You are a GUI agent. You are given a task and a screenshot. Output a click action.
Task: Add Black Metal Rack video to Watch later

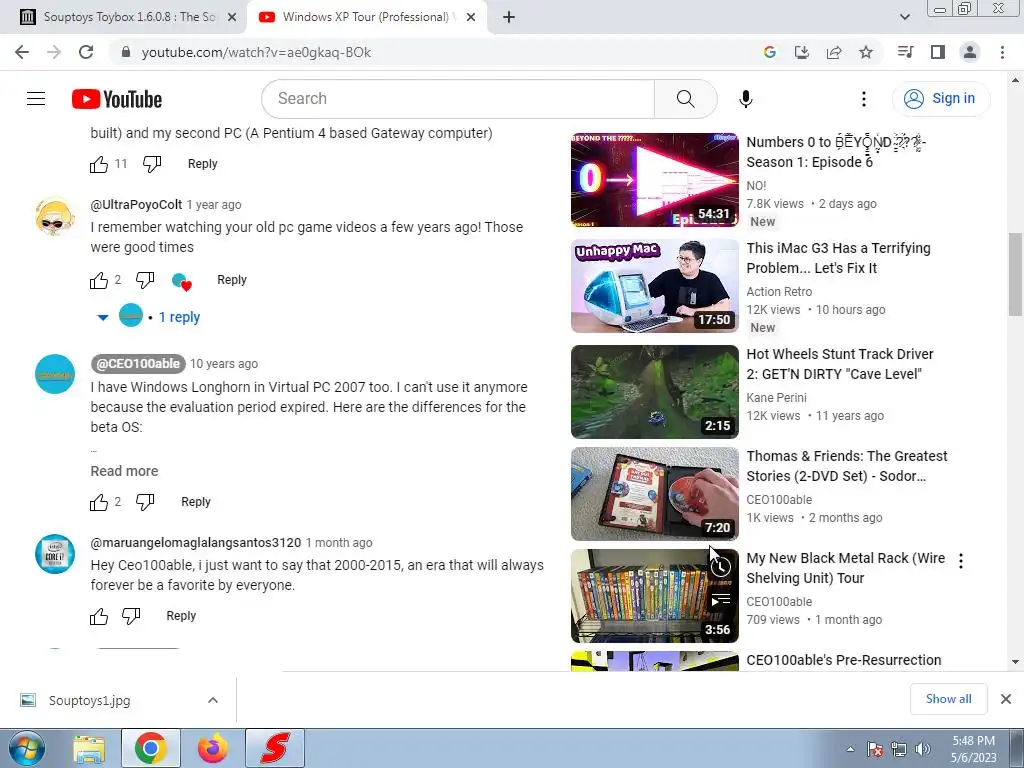click(720, 567)
